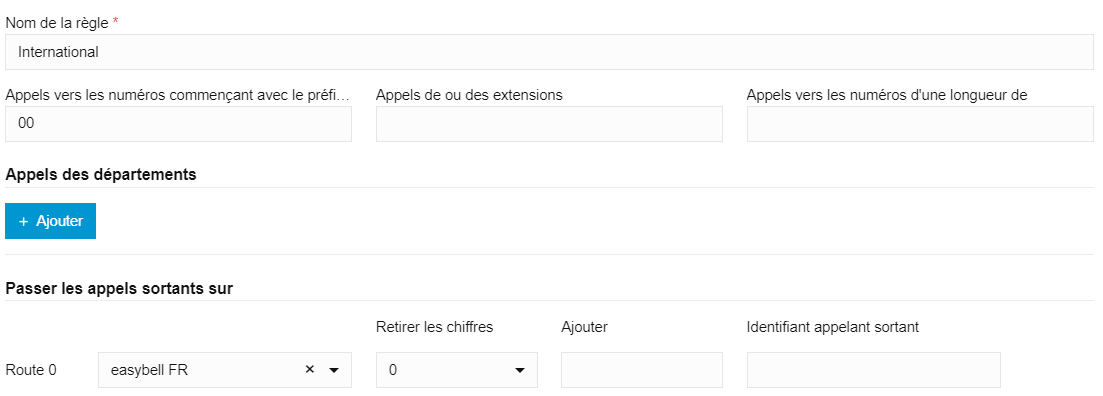1103x396 pixels.
Task: Click the Retirer les chiffres column label
Action: tap(435, 327)
